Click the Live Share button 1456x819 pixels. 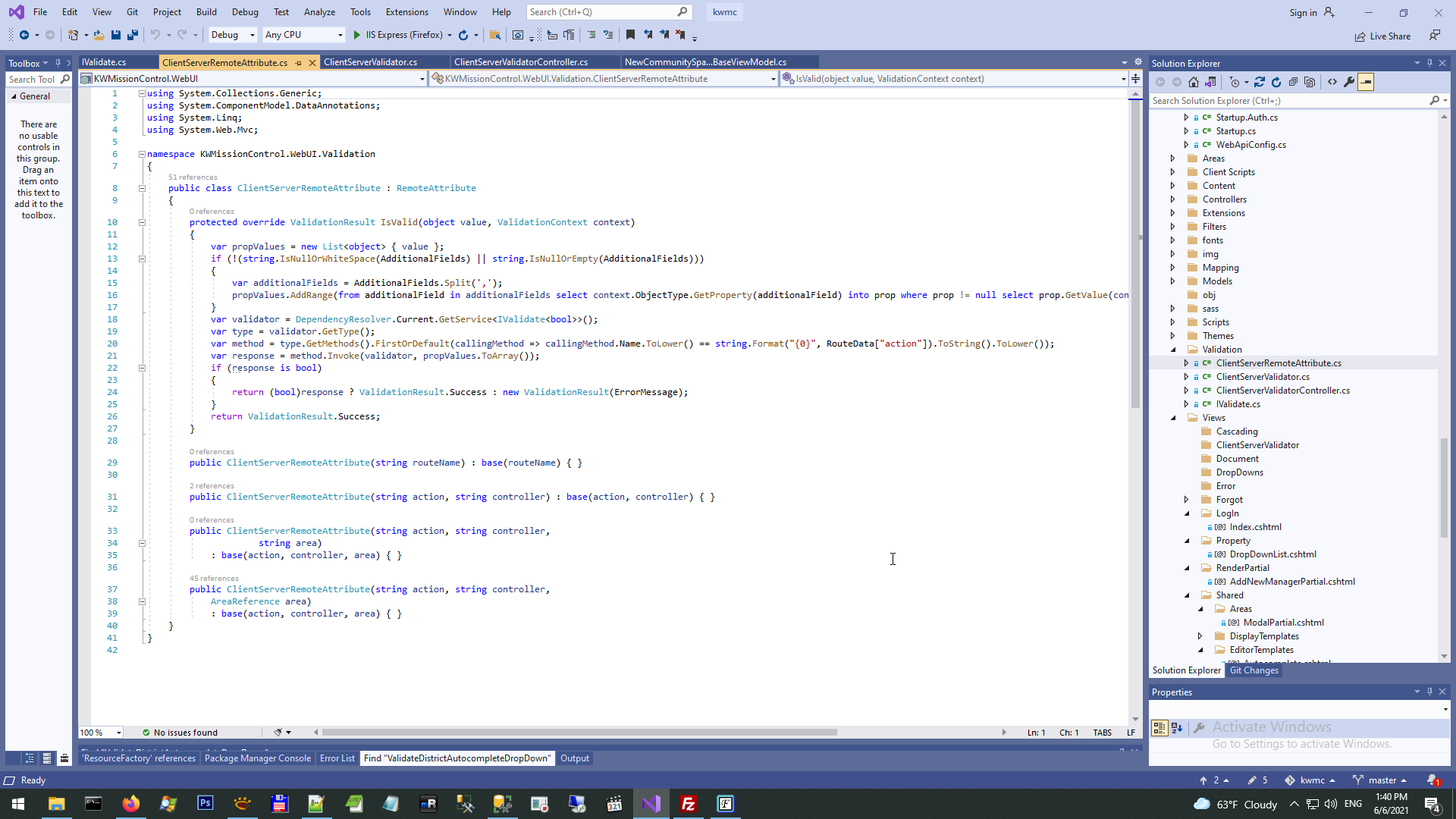tap(1382, 36)
